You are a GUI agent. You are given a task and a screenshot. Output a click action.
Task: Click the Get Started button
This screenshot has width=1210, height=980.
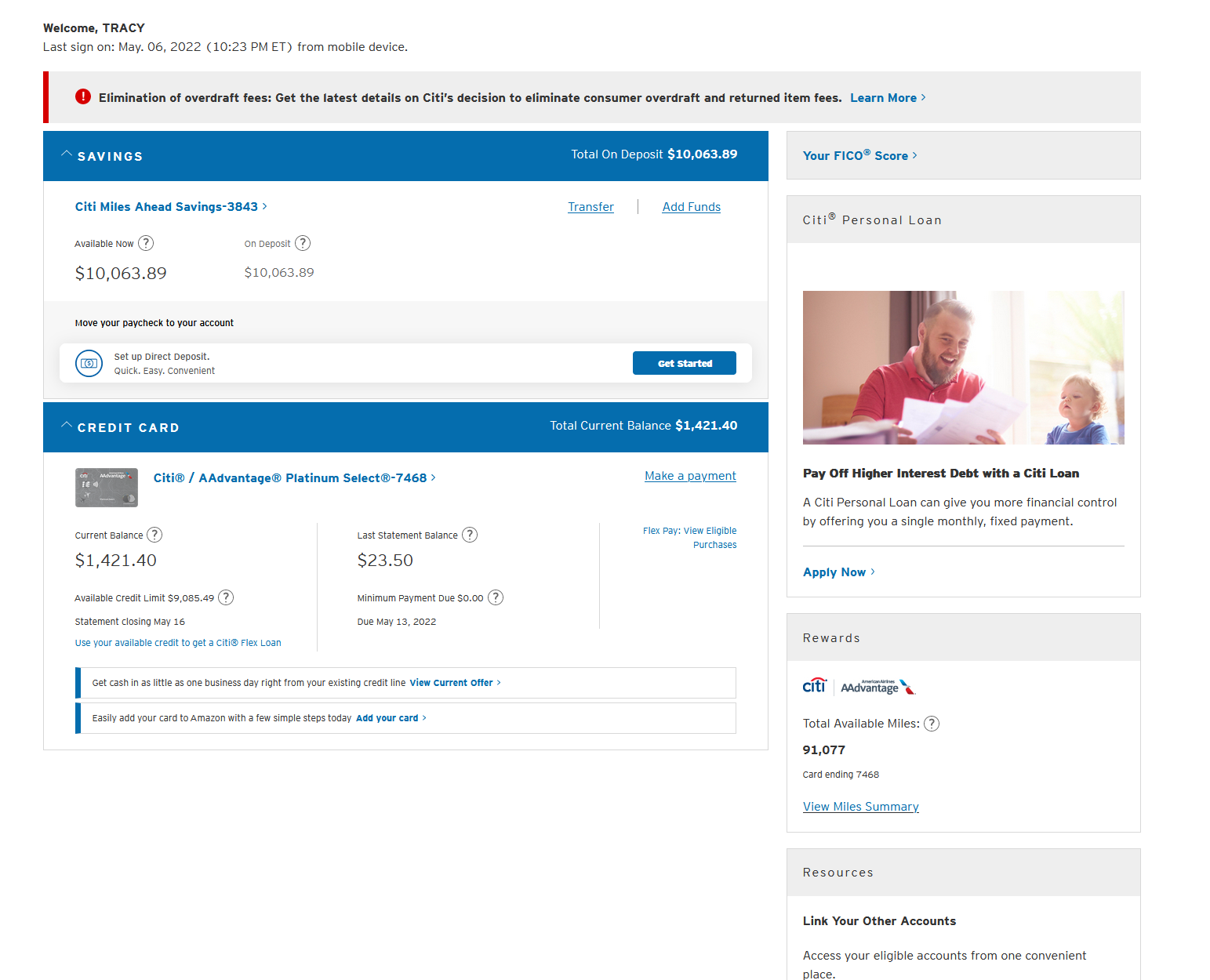coord(685,363)
